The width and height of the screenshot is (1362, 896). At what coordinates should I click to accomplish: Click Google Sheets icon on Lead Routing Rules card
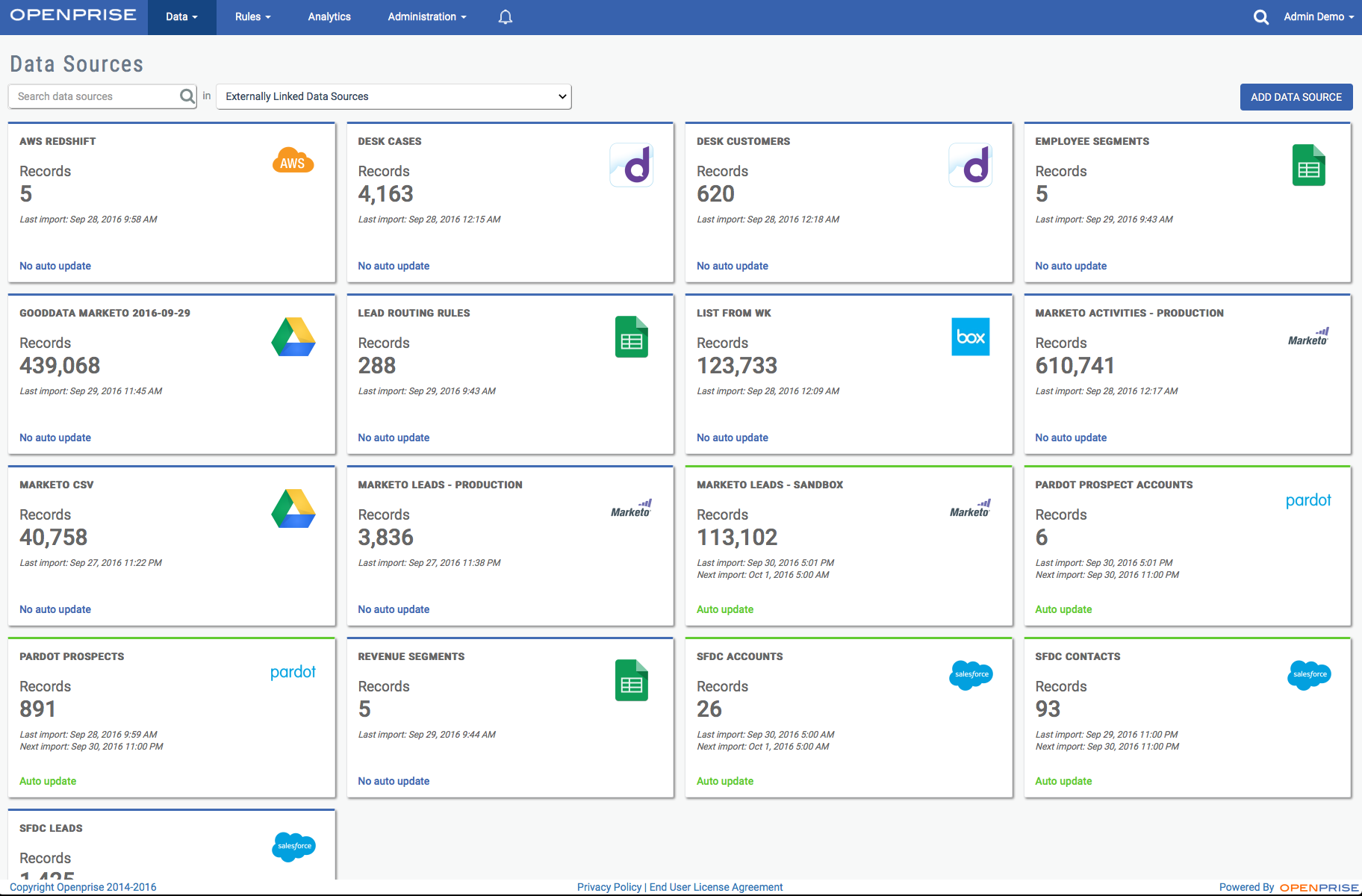click(632, 337)
